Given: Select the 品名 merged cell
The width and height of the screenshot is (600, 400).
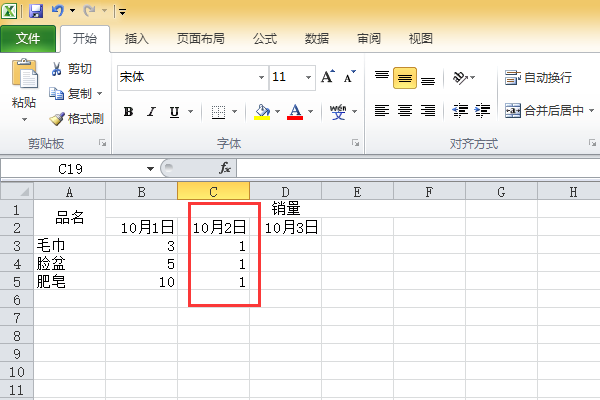Looking at the screenshot, I should (69, 218).
